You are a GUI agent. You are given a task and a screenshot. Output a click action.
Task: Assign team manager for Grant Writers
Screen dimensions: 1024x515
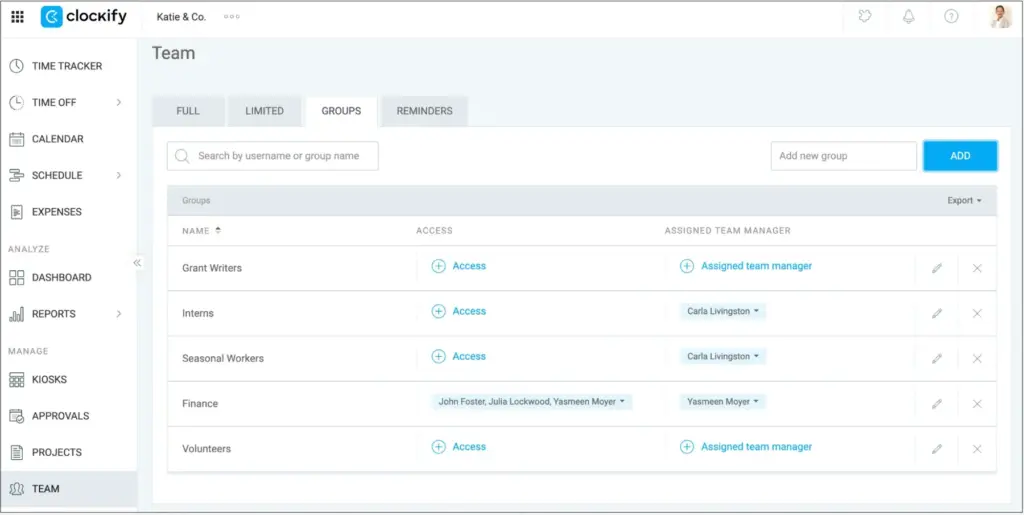coord(746,266)
